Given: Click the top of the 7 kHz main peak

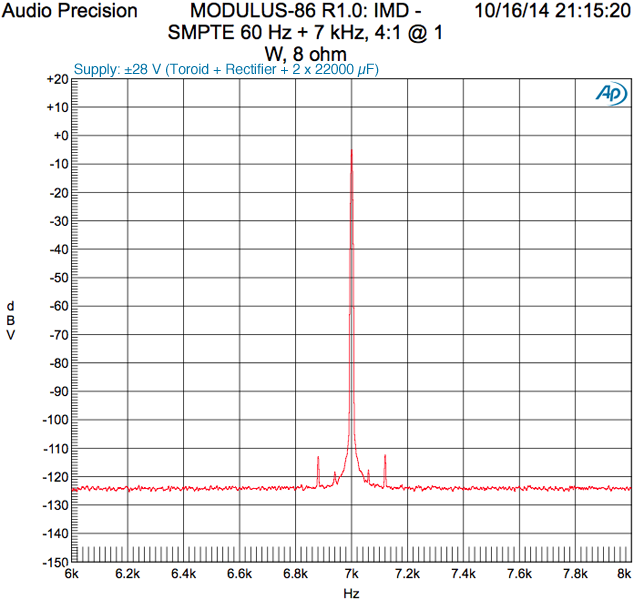Looking at the screenshot, I should (352, 151).
